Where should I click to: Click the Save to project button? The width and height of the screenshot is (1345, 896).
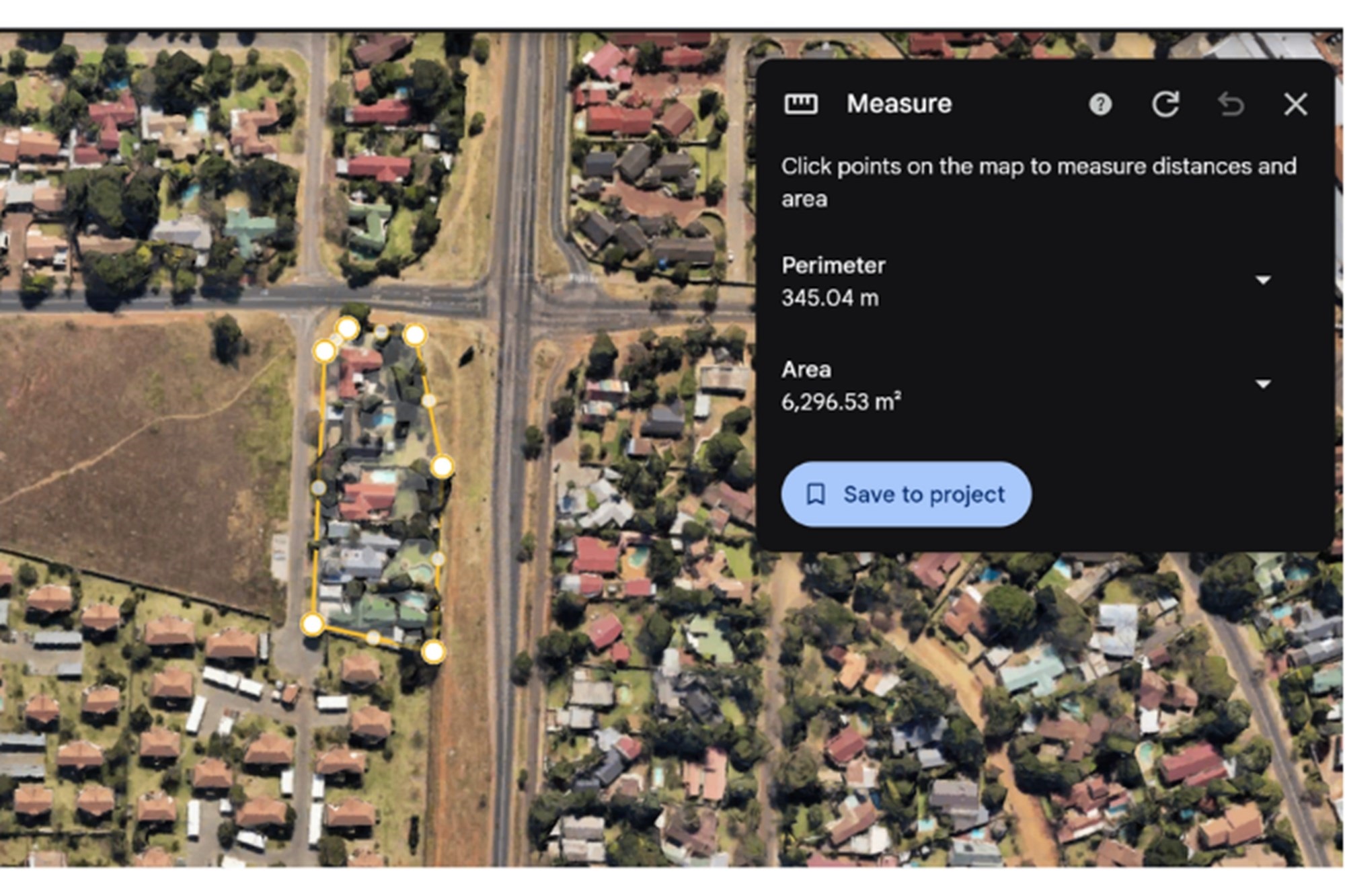[x=906, y=494]
